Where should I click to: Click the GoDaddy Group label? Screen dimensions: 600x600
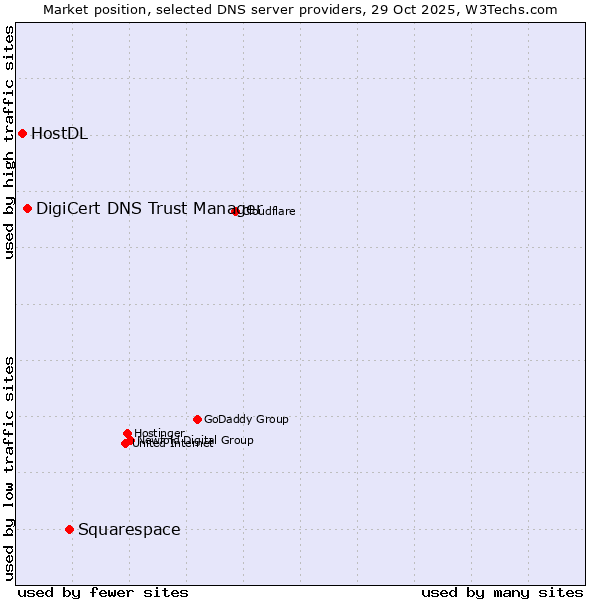tap(246, 419)
